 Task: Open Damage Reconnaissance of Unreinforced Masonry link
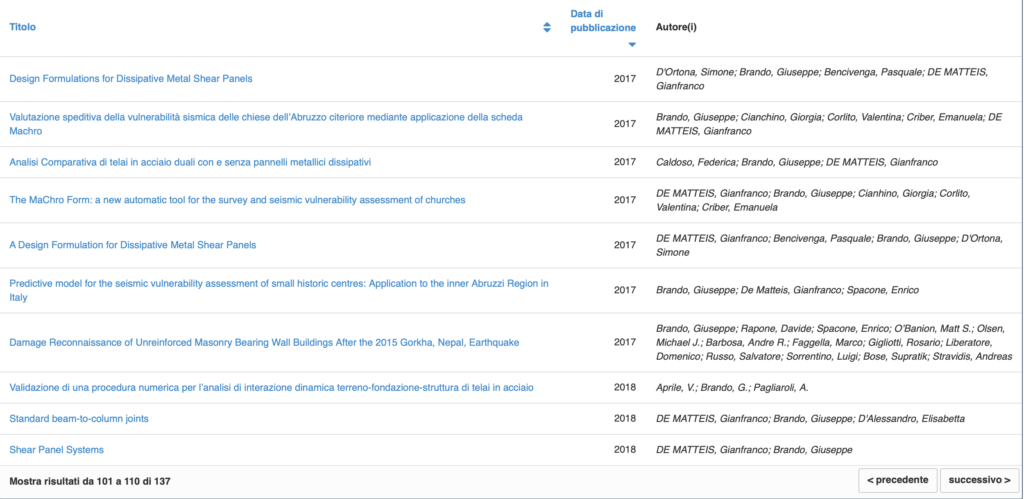click(x=264, y=342)
